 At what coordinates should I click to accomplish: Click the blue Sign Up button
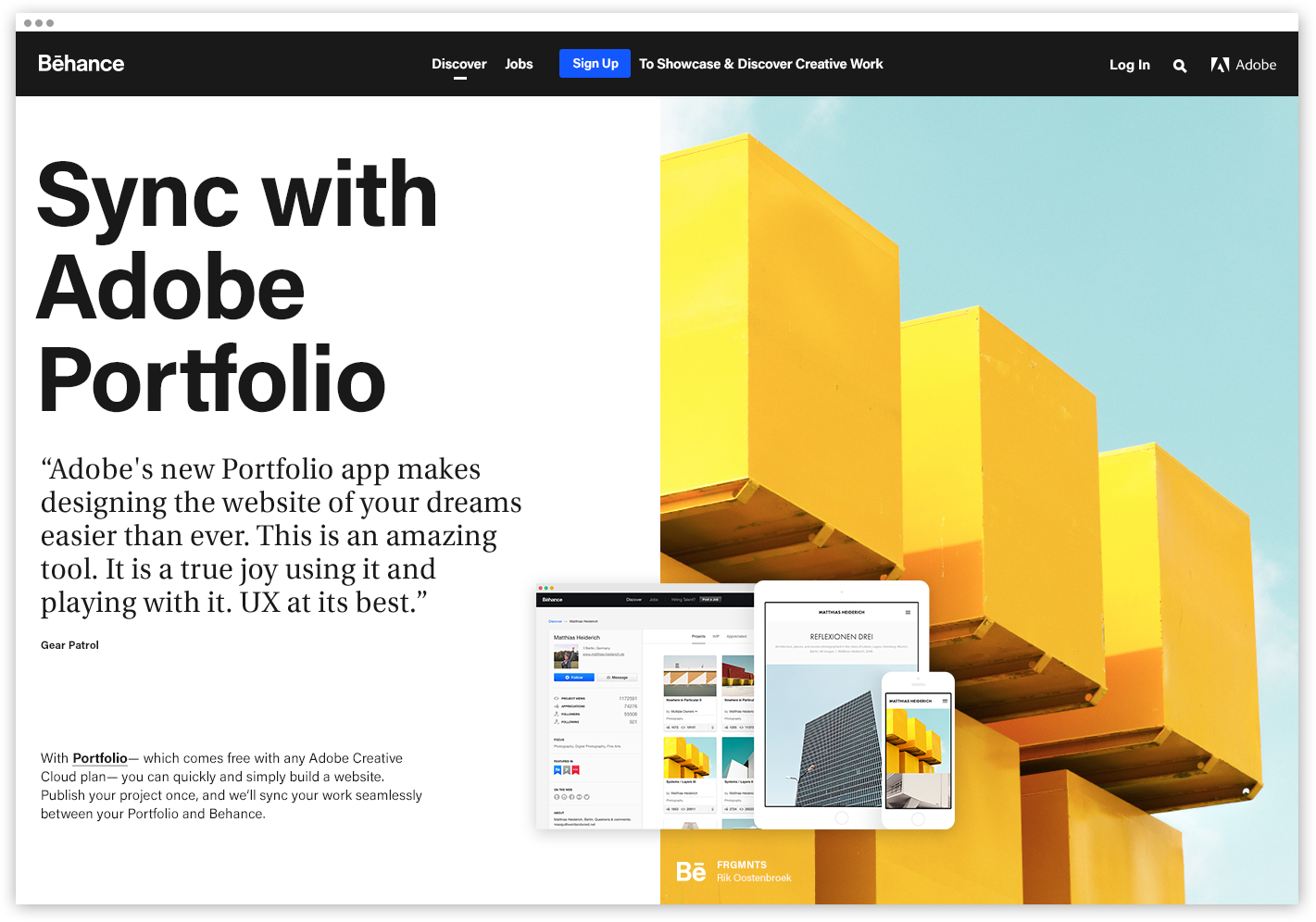pos(595,64)
